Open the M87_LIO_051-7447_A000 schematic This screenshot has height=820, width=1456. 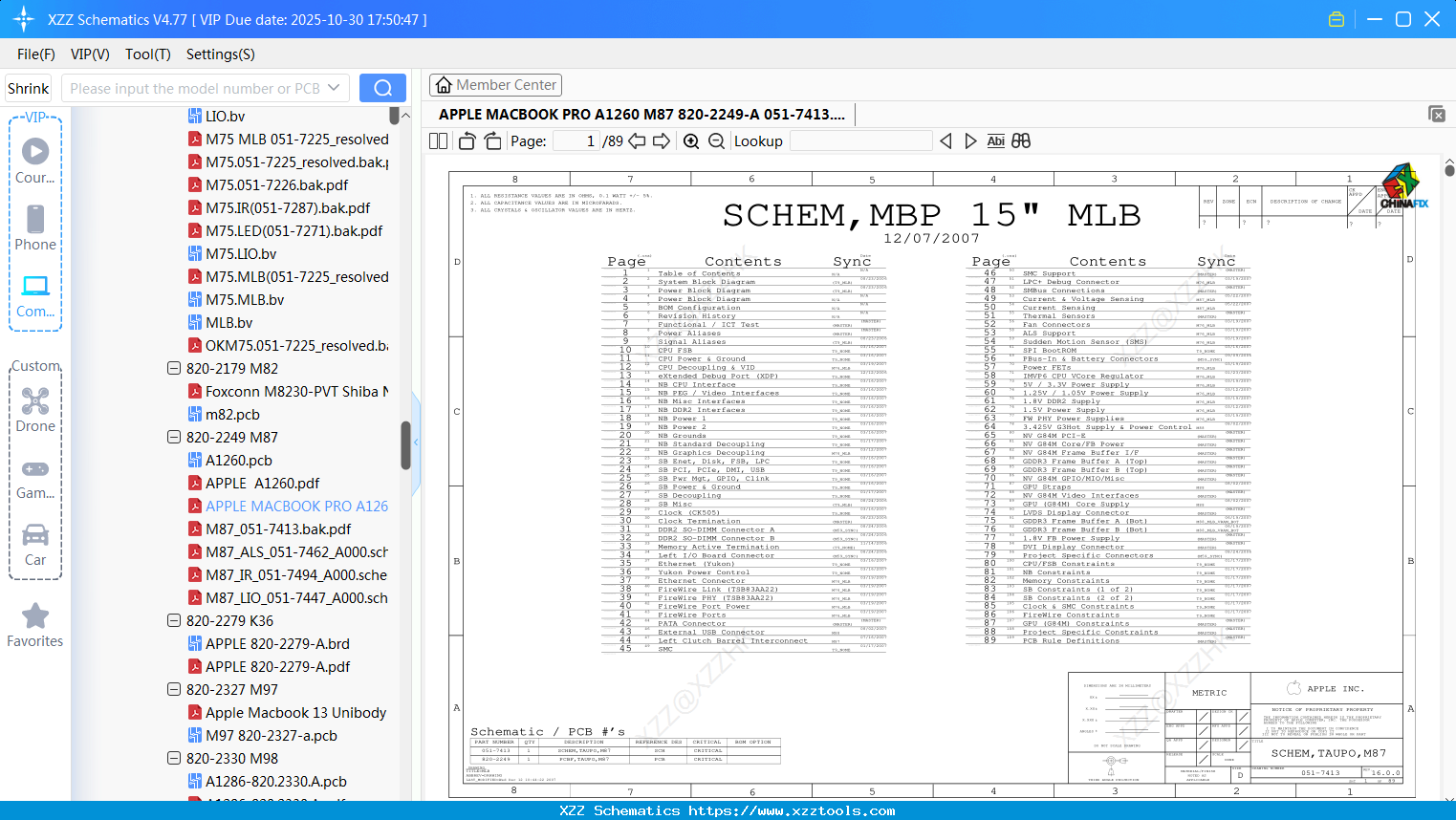(x=288, y=597)
